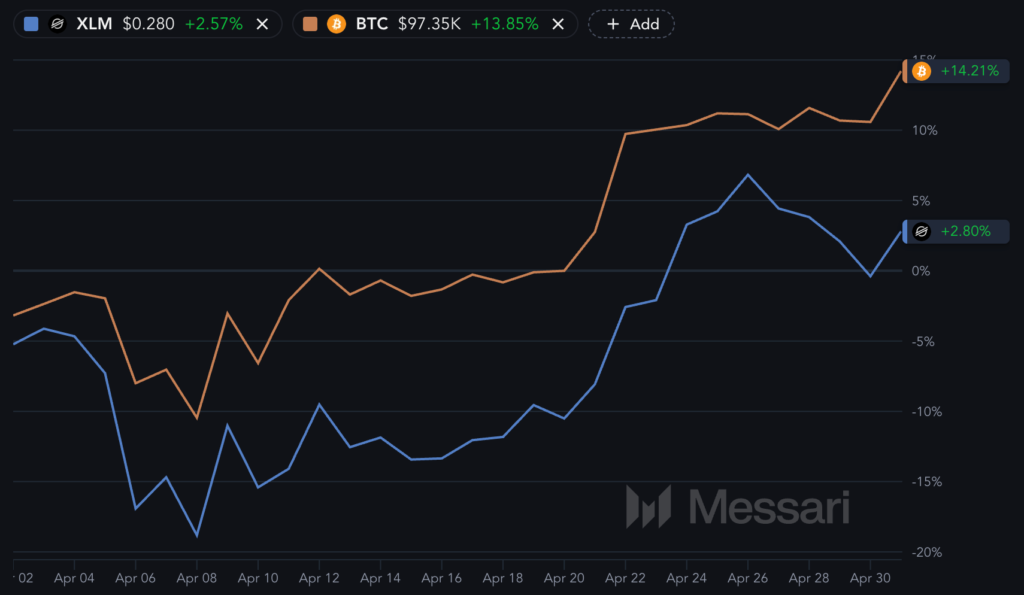Remove XLM using its X icon

[263, 24]
